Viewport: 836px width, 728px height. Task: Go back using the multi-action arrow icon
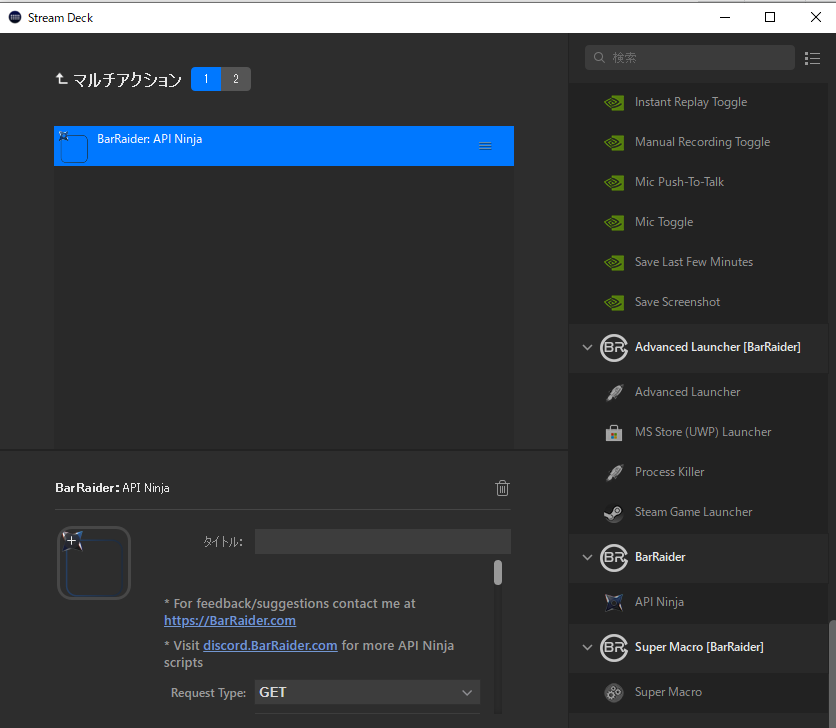click(61, 79)
